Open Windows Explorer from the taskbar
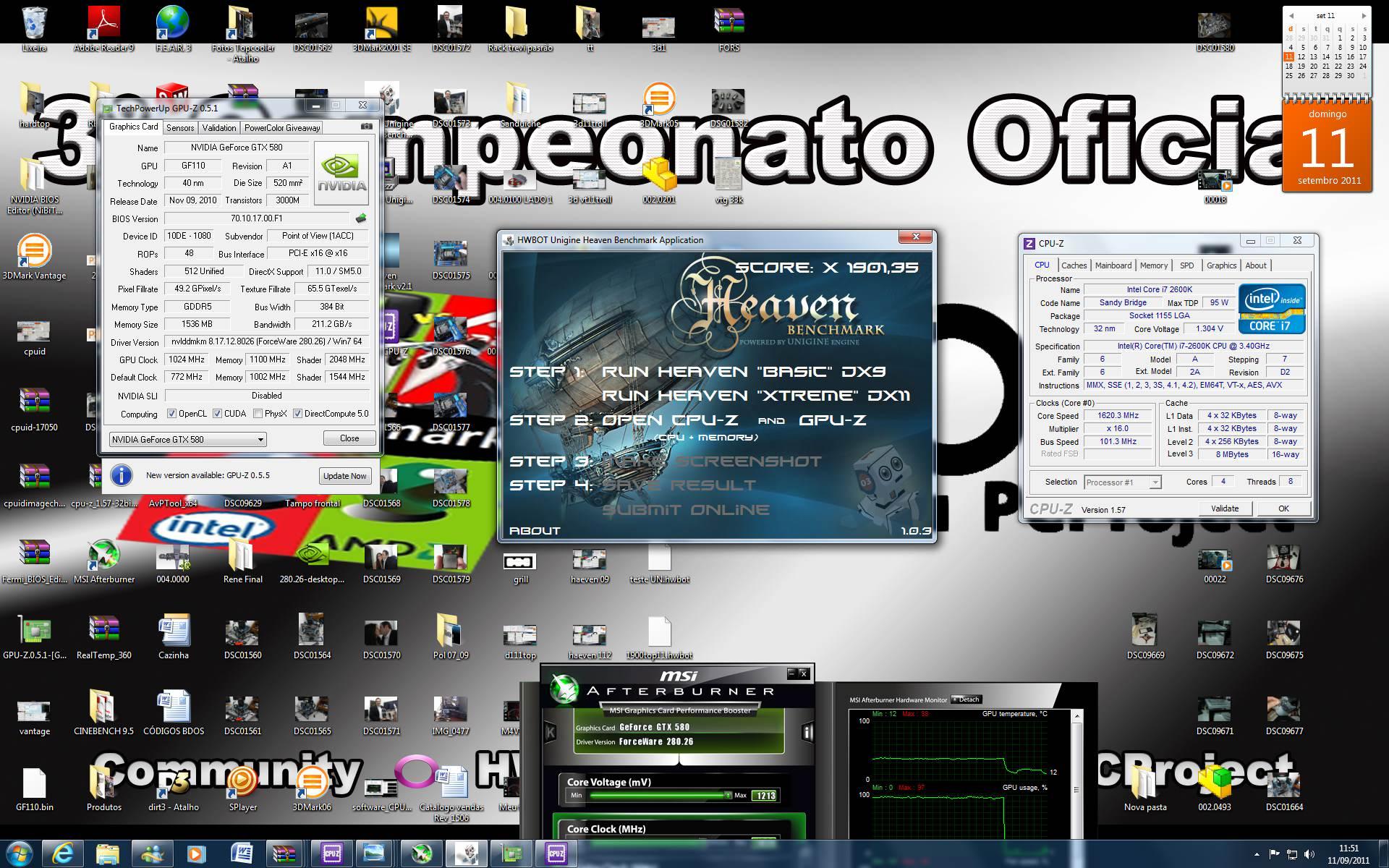The height and width of the screenshot is (868, 1389). click(x=108, y=854)
